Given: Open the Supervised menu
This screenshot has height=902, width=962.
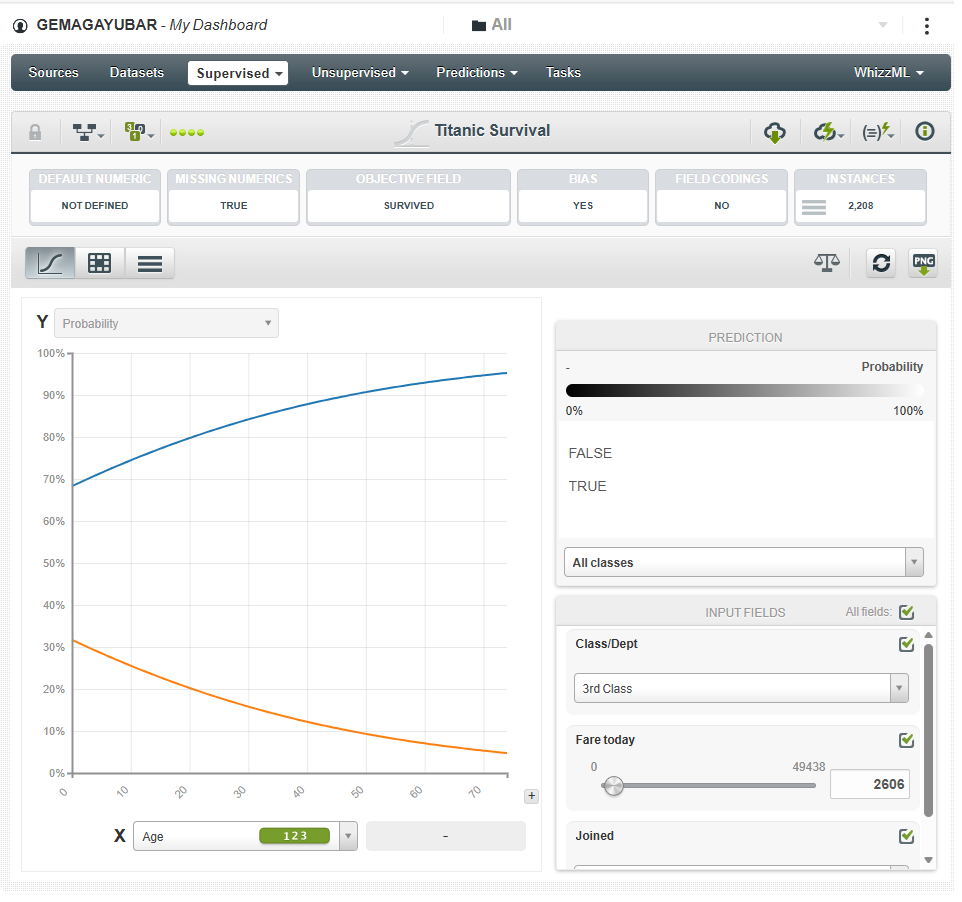Looking at the screenshot, I should [238, 73].
